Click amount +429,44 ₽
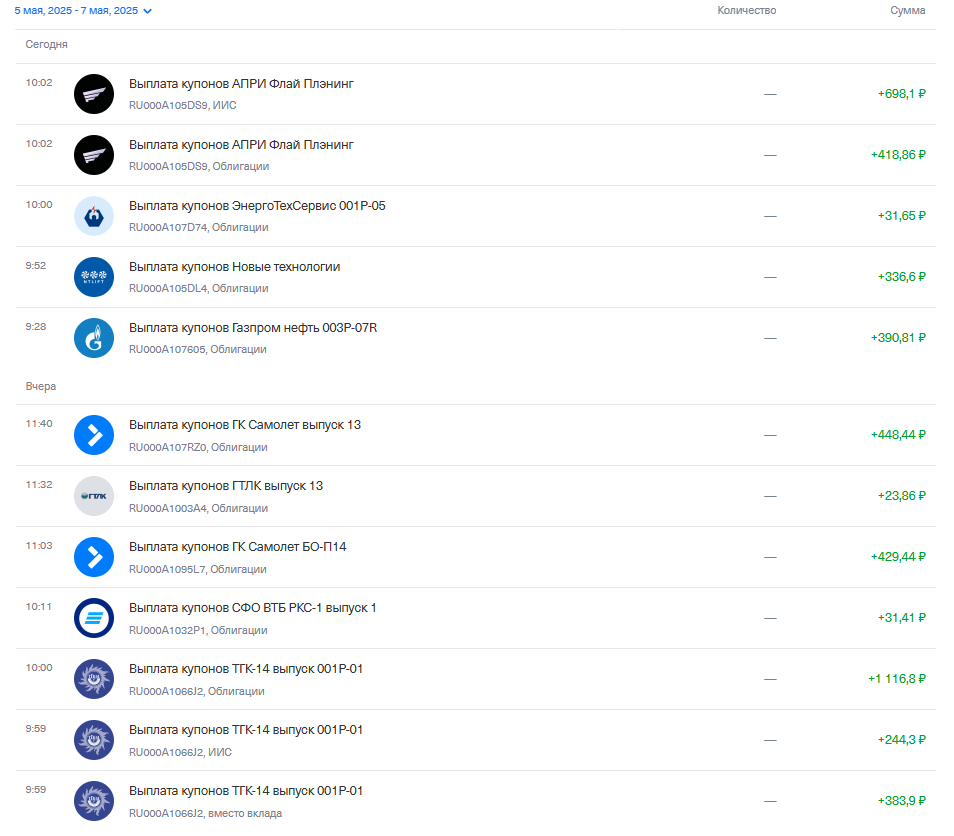This screenshot has width=954, height=836. point(898,556)
